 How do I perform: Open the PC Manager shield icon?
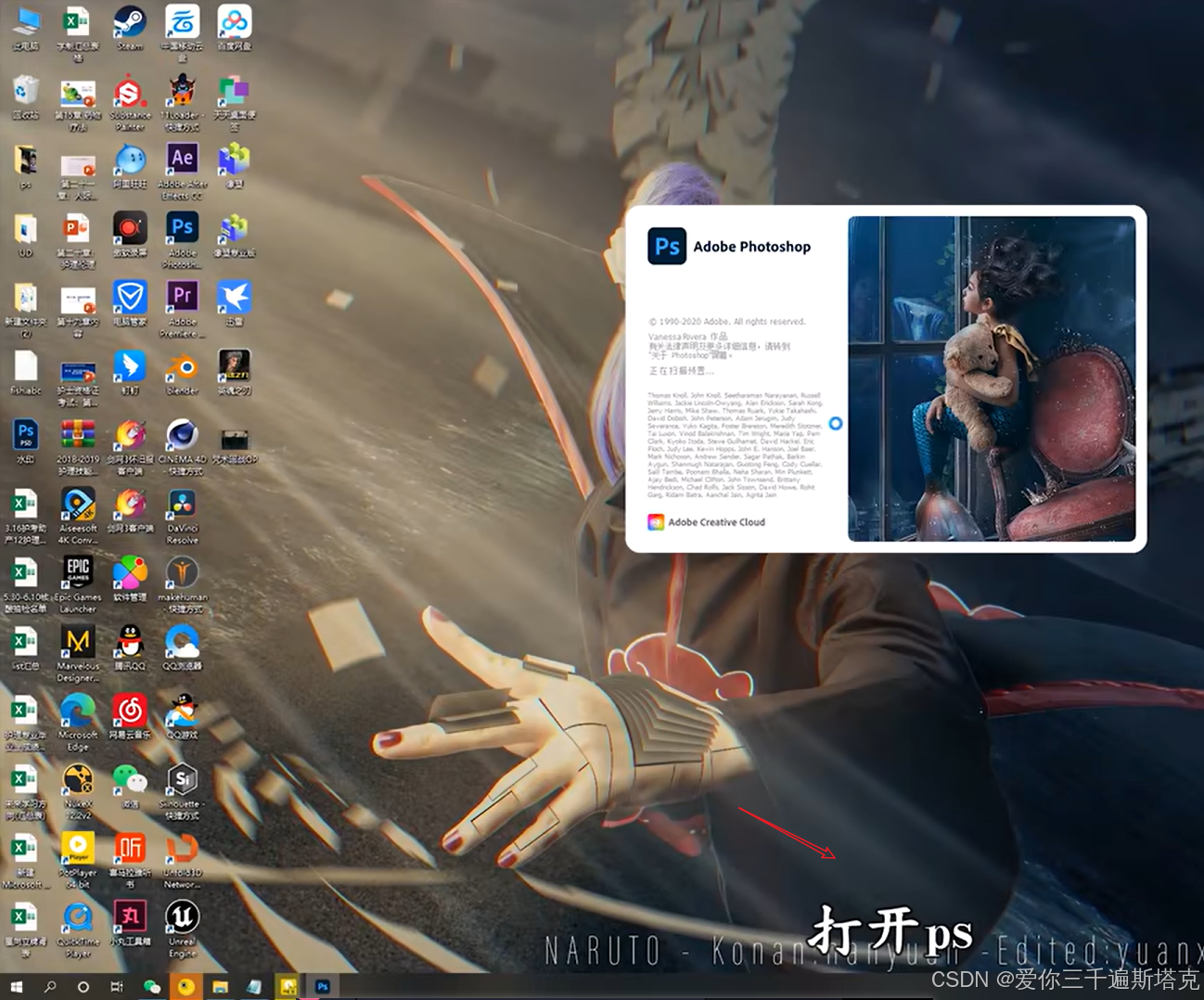(130, 302)
